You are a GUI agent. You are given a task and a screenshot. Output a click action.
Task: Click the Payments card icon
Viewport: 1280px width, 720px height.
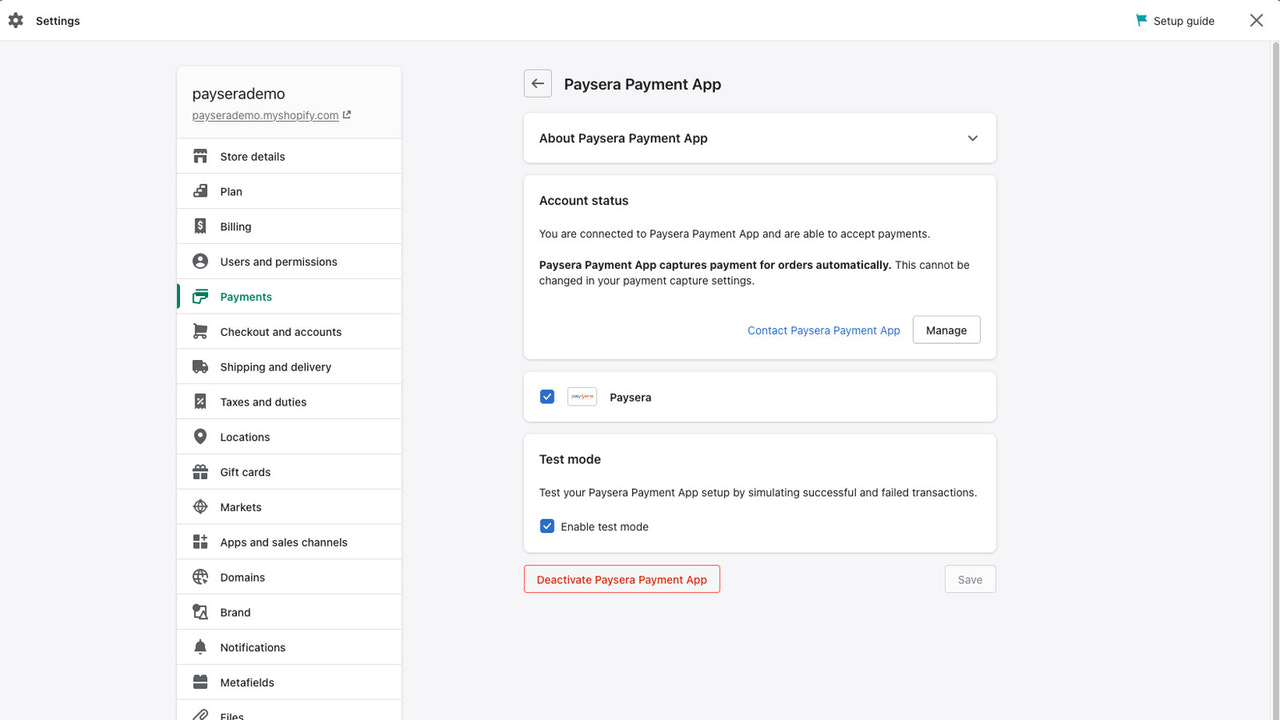(x=200, y=296)
